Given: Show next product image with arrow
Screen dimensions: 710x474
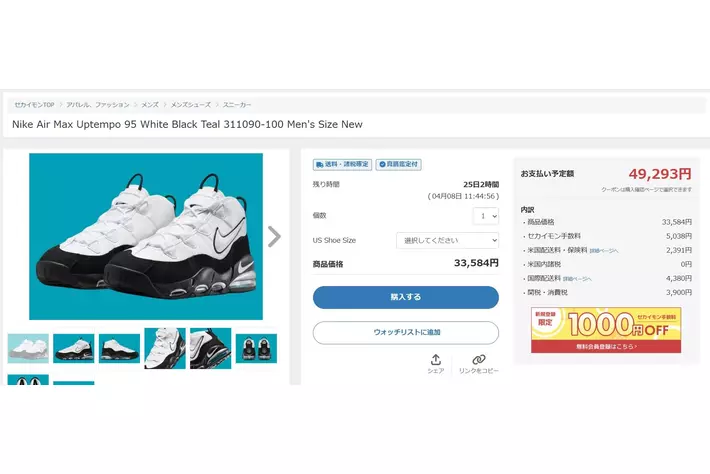Looking at the screenshot, I should 274,236.
